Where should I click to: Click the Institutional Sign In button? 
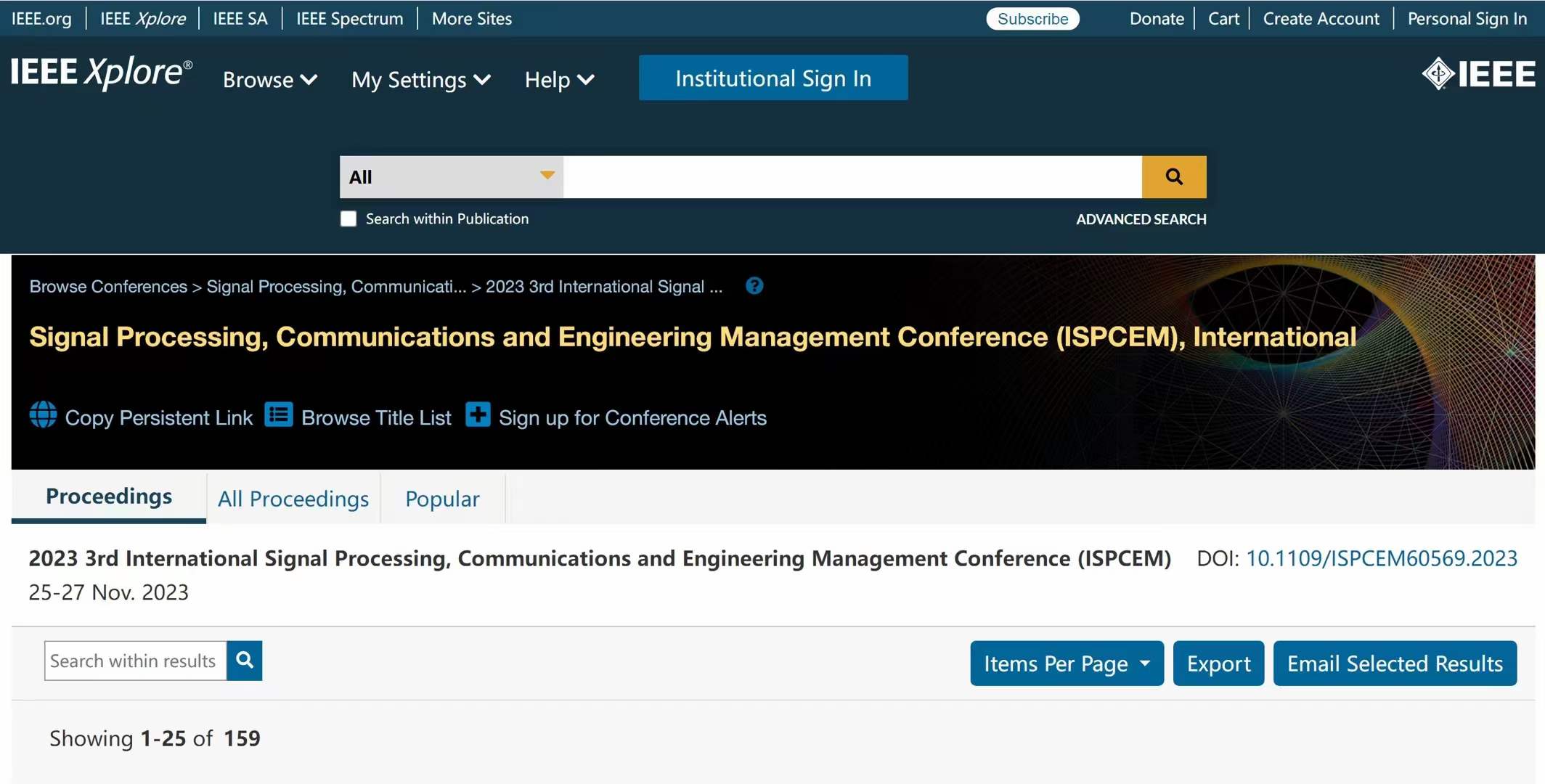tap(773, 78)
